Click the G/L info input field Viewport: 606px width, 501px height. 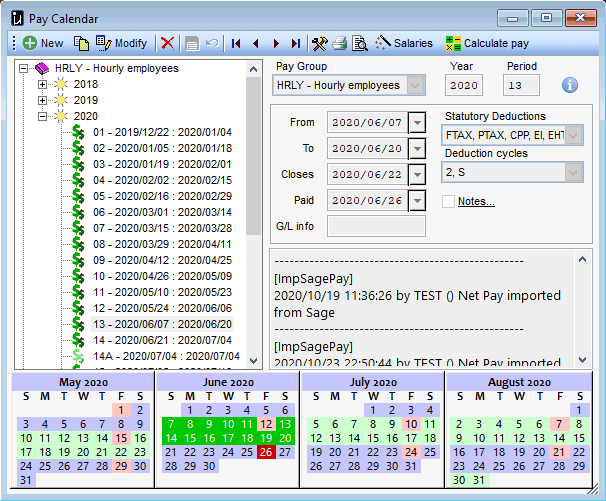pos(375,227)
